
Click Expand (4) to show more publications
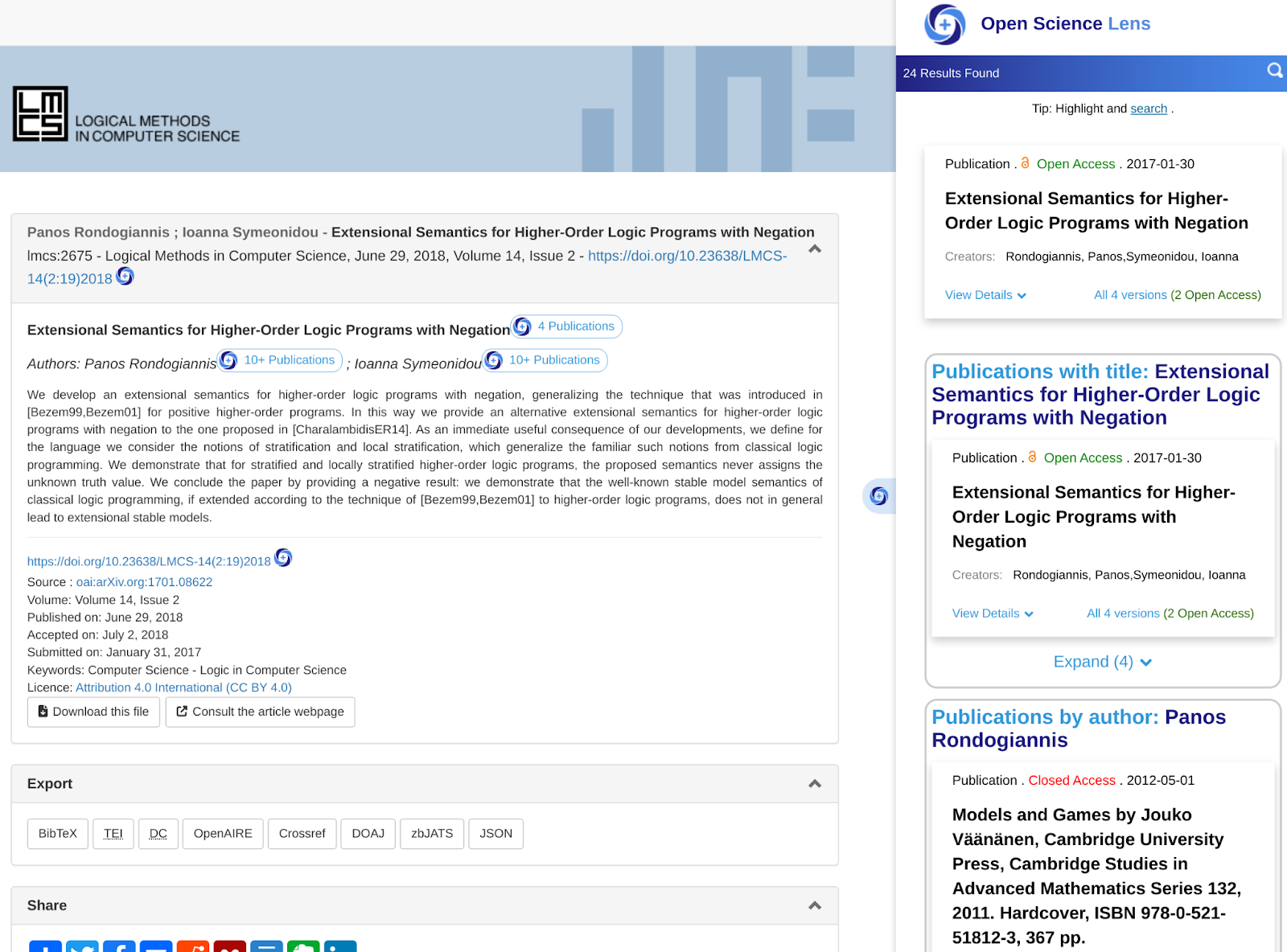coord(1103,662)
